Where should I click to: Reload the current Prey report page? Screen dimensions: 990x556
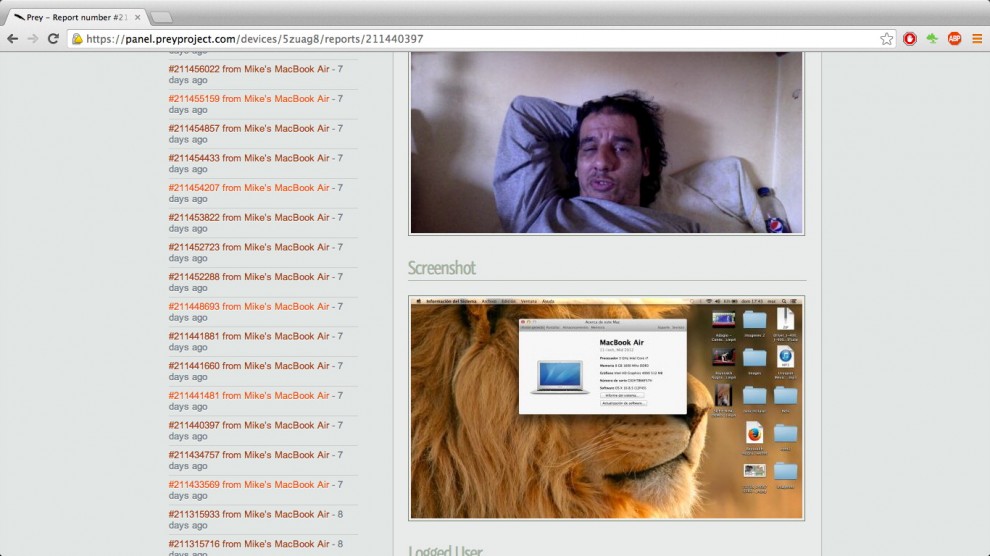click(x=53, y=39)
